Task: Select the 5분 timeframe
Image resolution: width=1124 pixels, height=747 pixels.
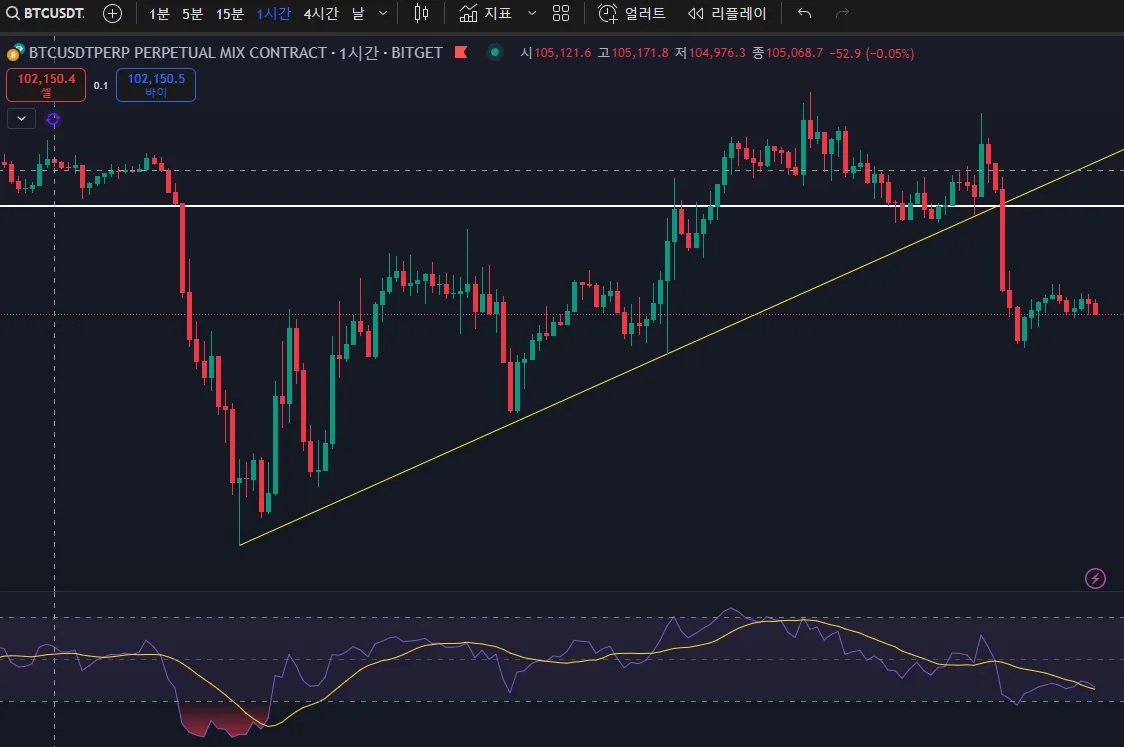Action: [x=192, y=14]
